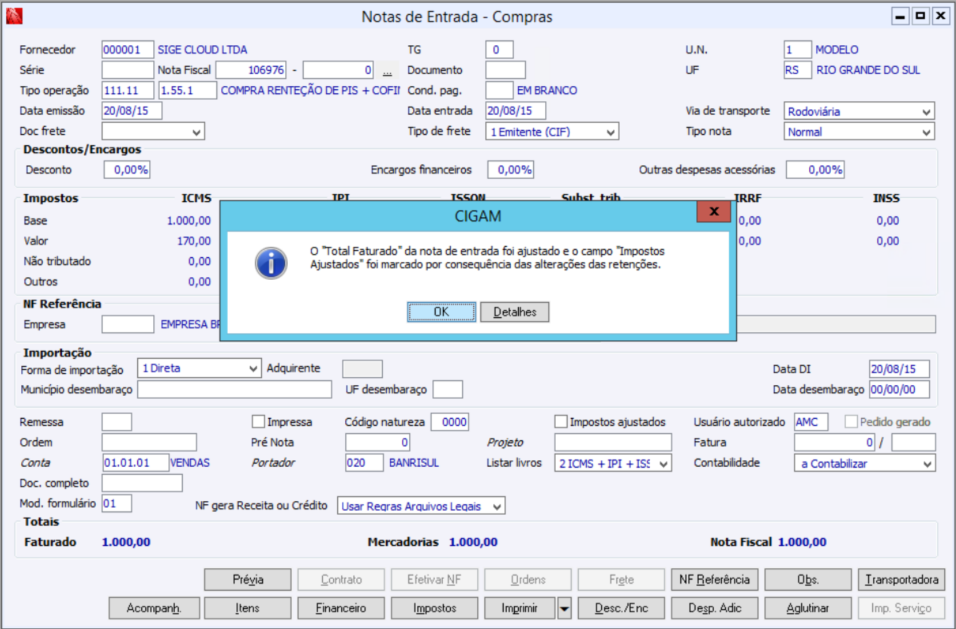This screenshot has width=956, height=629.
Task: Click the UF field containing RS
Action: click(797, 70)
